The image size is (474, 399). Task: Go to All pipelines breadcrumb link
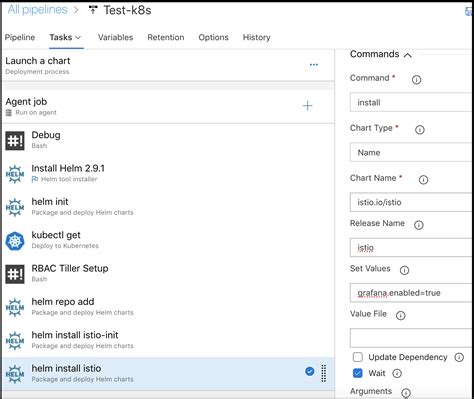(37, 10)
